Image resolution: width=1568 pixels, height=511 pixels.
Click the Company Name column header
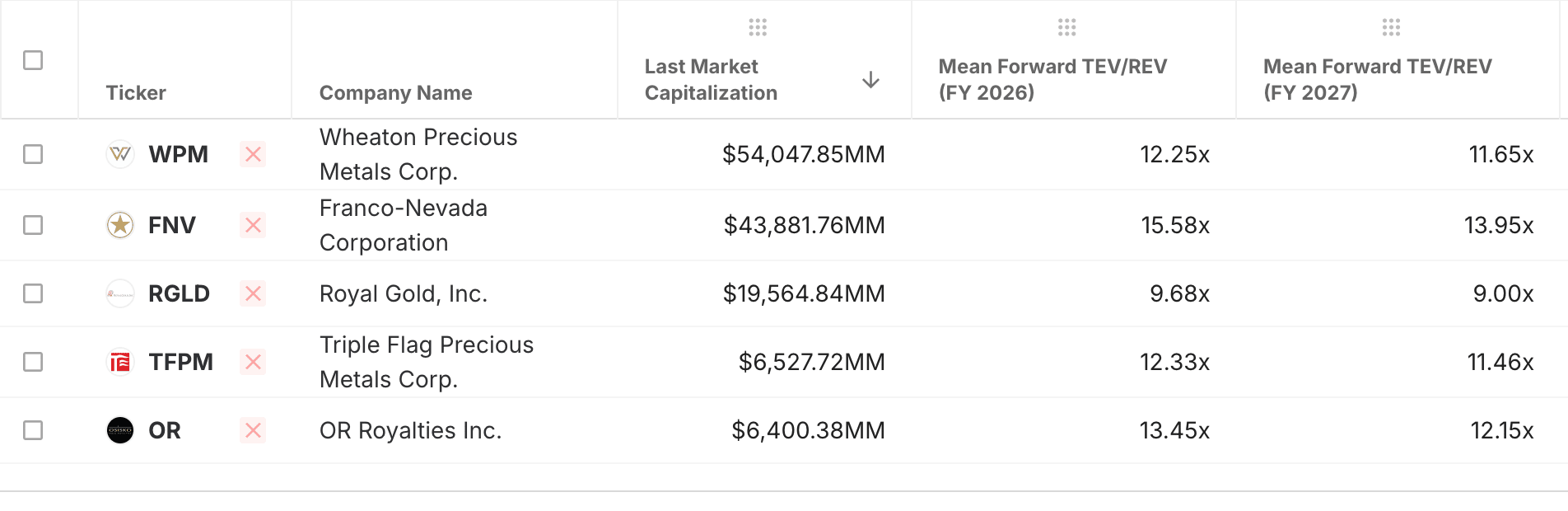point(395,93)
